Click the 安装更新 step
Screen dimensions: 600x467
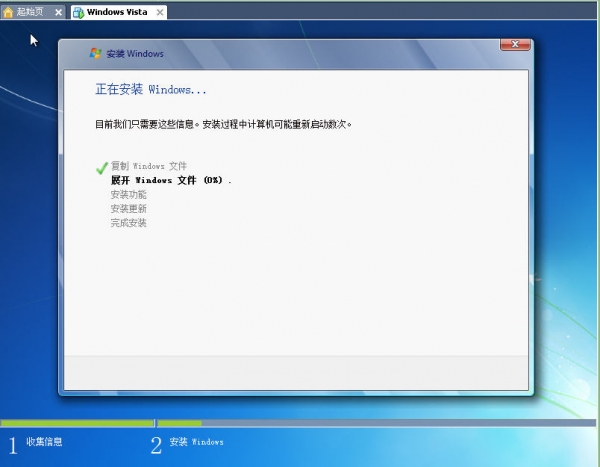pos(129,209)
